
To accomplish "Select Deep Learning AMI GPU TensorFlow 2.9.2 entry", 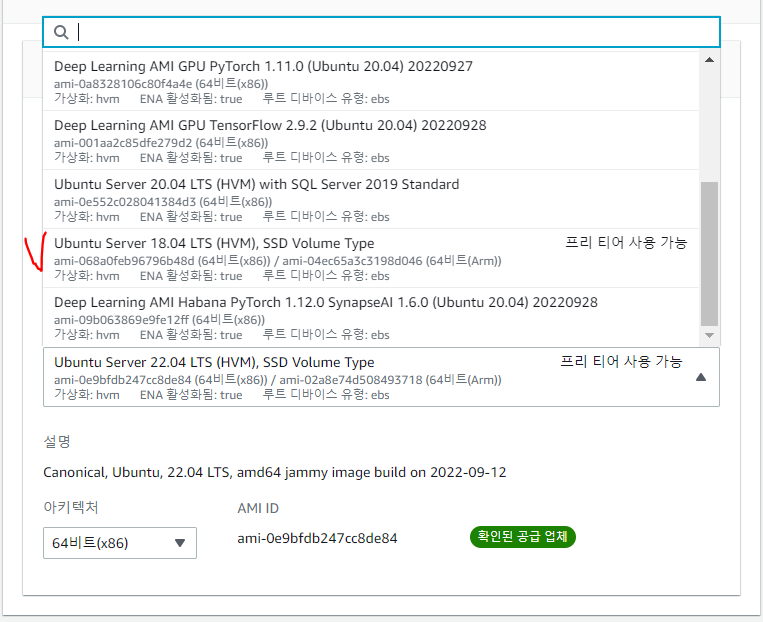I will point(371,140).
